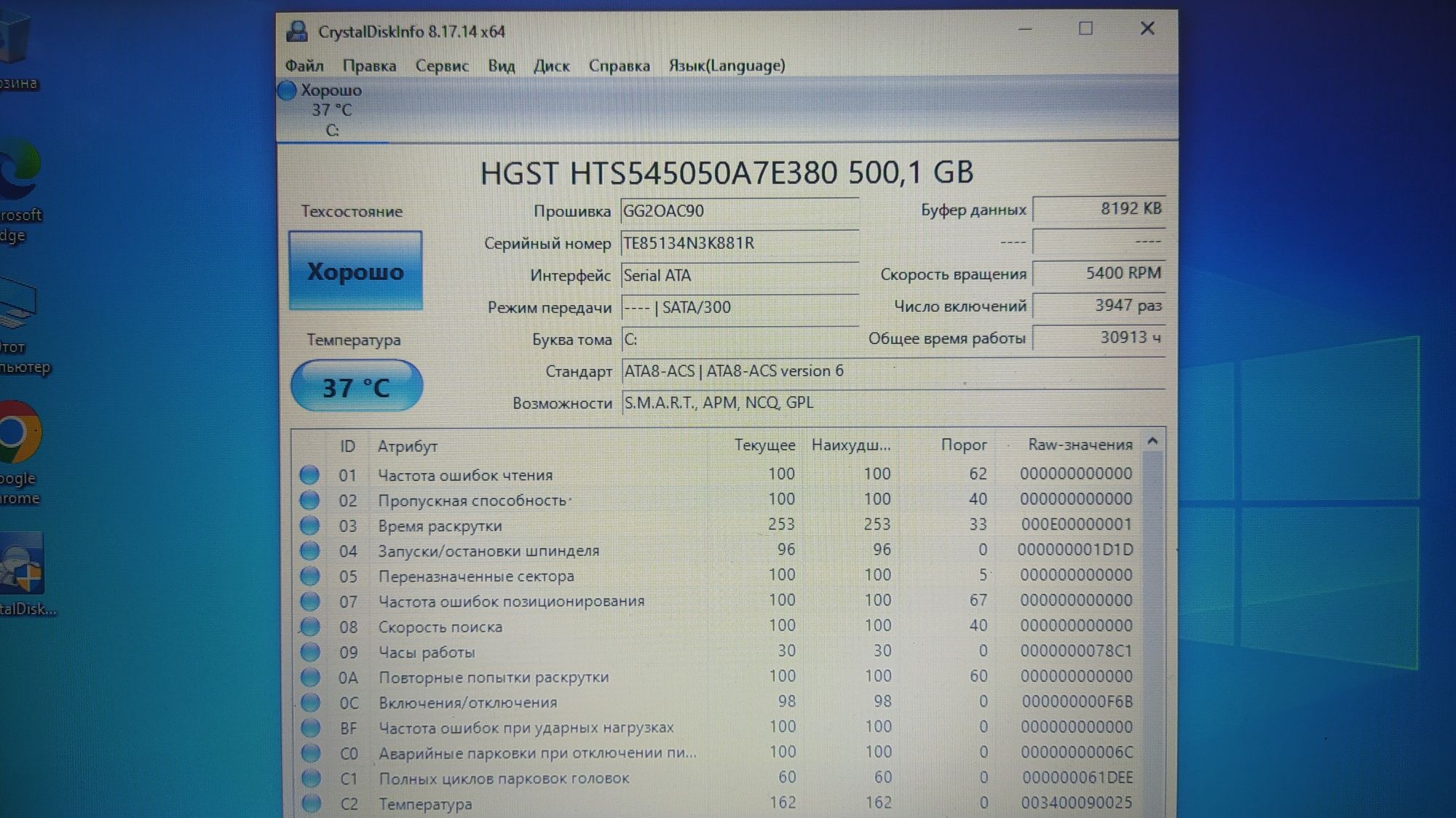
Task: Click the ID column header
Action: click(x=347, y=446)
